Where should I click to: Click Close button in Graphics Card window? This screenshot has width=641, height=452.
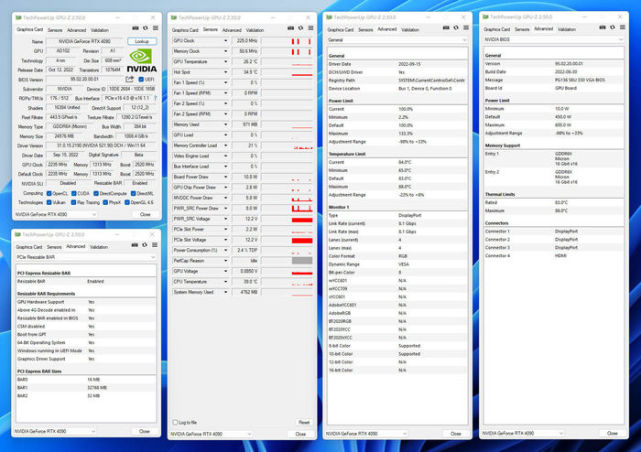click(x=145, y=214)
